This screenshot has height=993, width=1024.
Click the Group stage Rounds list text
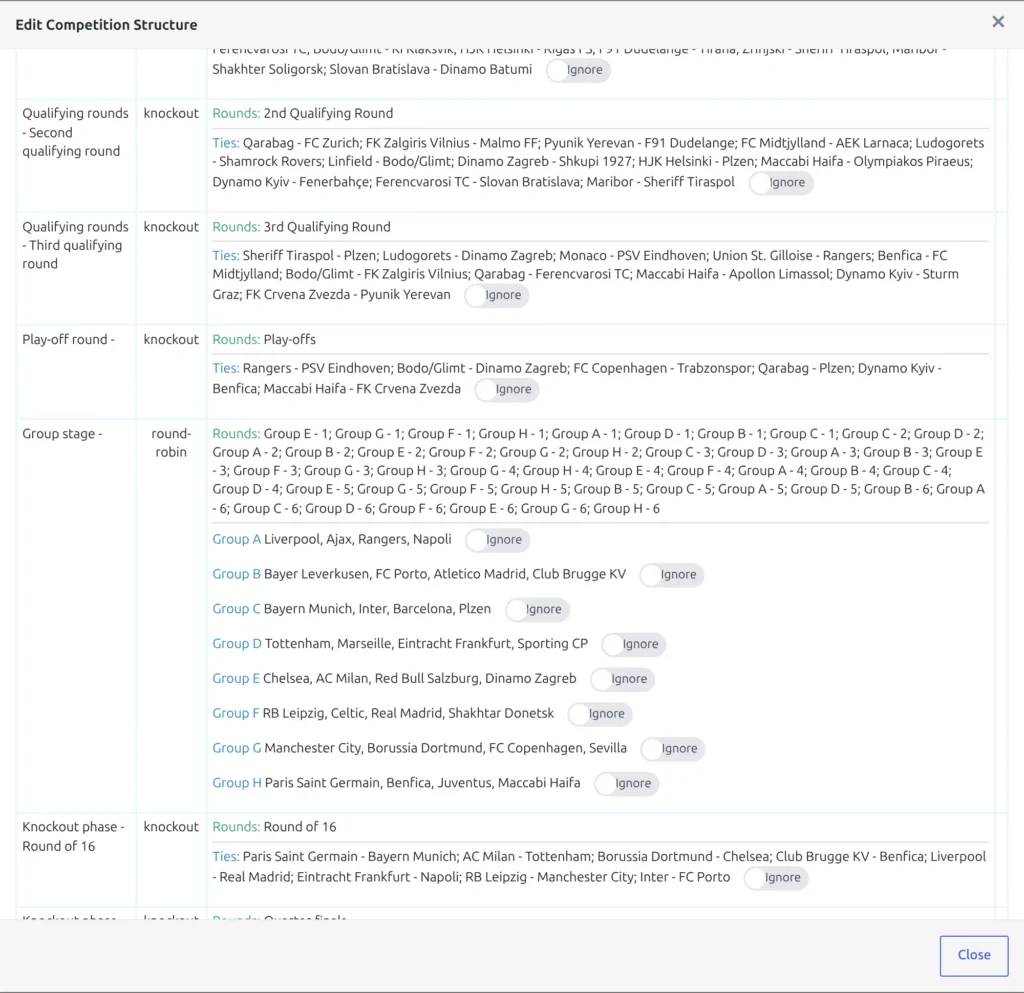click(x=599, y=471)
